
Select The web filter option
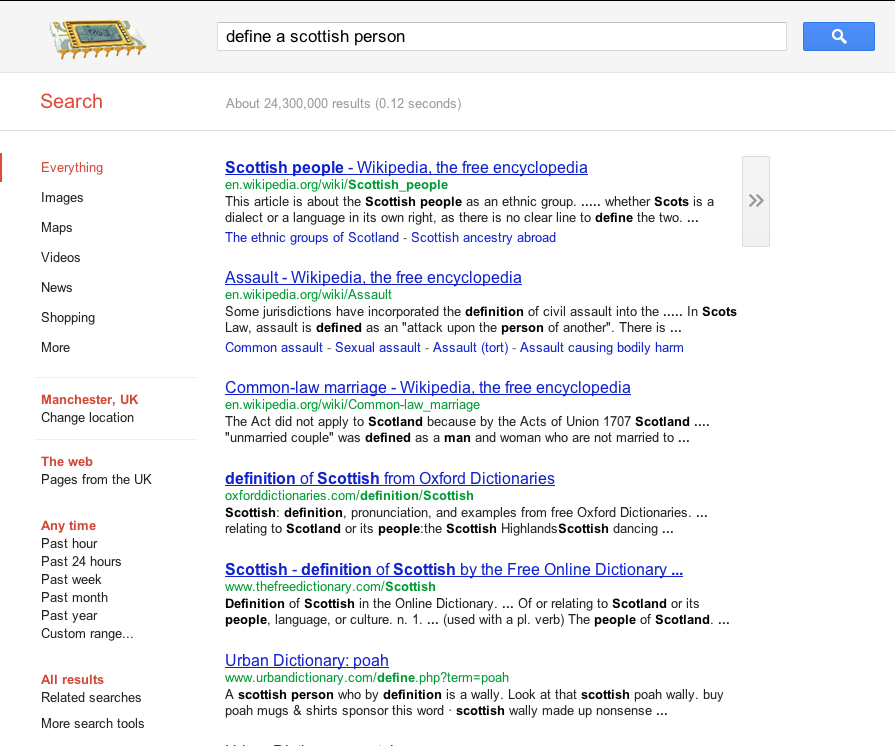67,461
